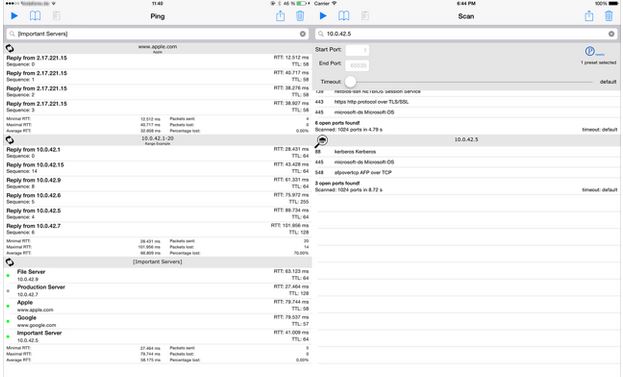The width and height of the screenshot is (623, 377).
Task: Click the End Port input field
Action: [x=357, y=65]
